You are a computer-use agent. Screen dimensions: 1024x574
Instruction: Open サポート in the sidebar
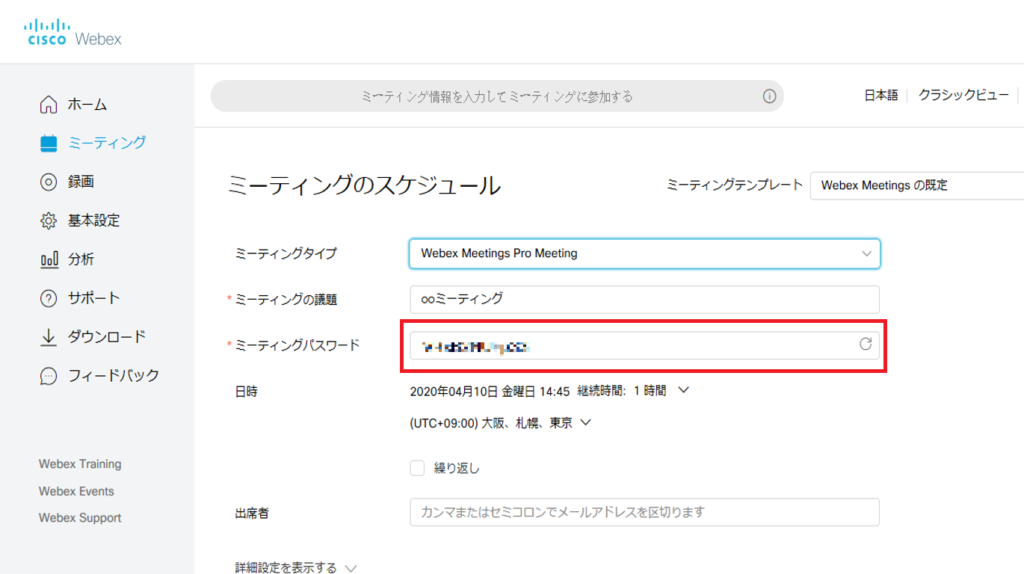click(x=94, y=298)
